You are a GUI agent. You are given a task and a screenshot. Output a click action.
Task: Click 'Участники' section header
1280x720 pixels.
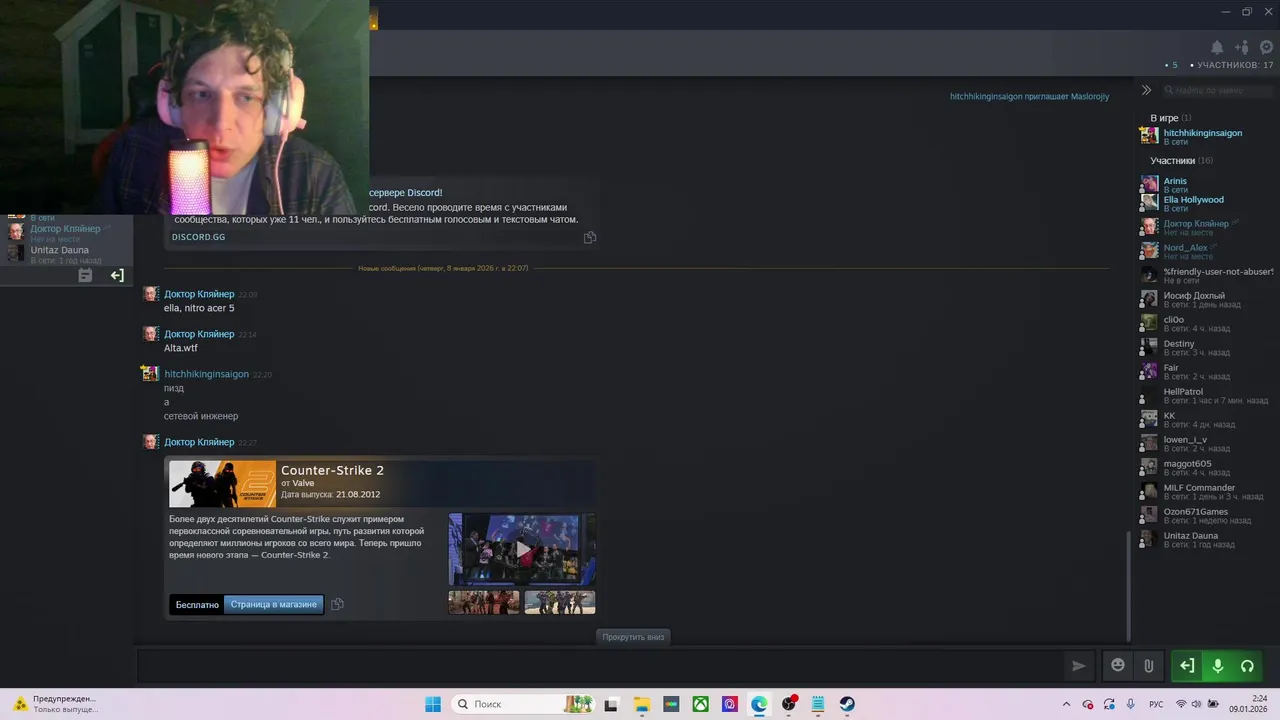(x=1181, y=161)
